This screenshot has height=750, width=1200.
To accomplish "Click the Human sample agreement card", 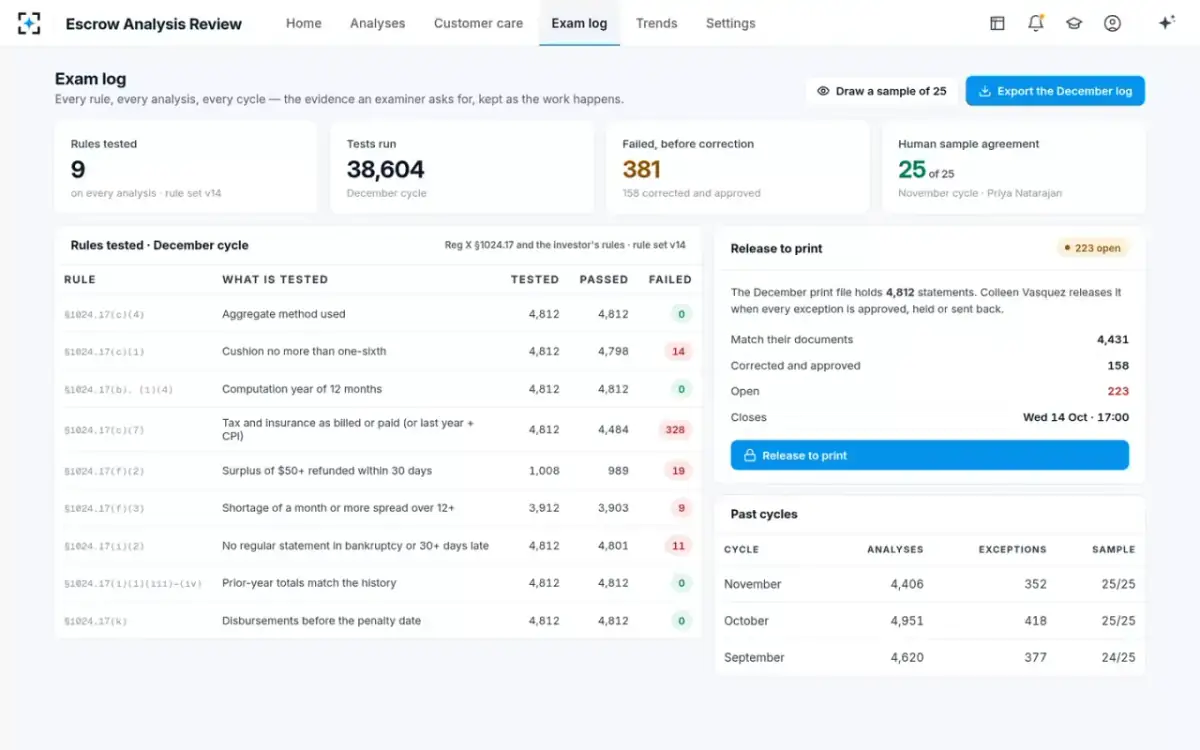I will 1013,168.
